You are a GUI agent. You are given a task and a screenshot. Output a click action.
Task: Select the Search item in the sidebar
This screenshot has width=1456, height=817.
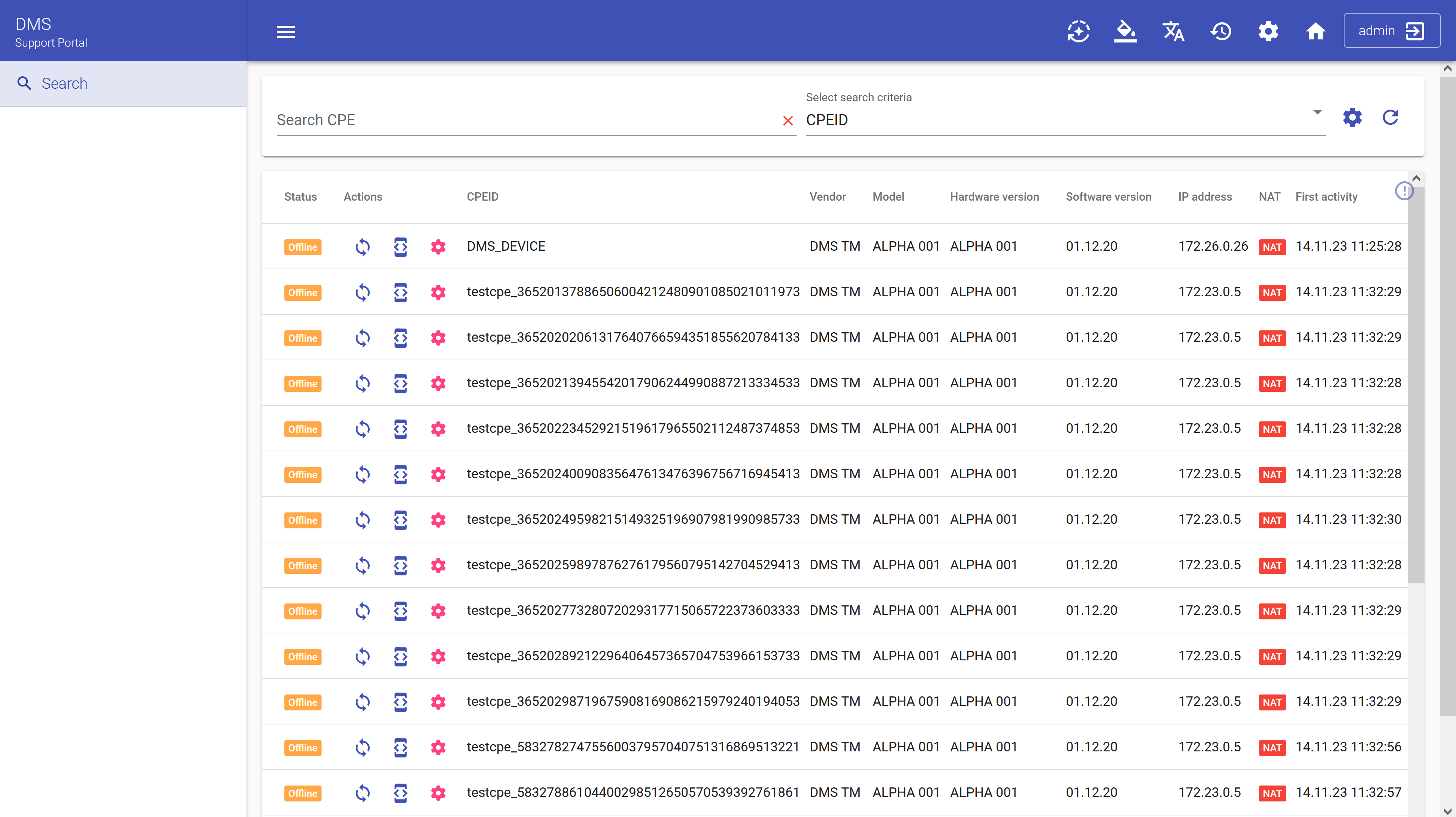pos(64,83)
